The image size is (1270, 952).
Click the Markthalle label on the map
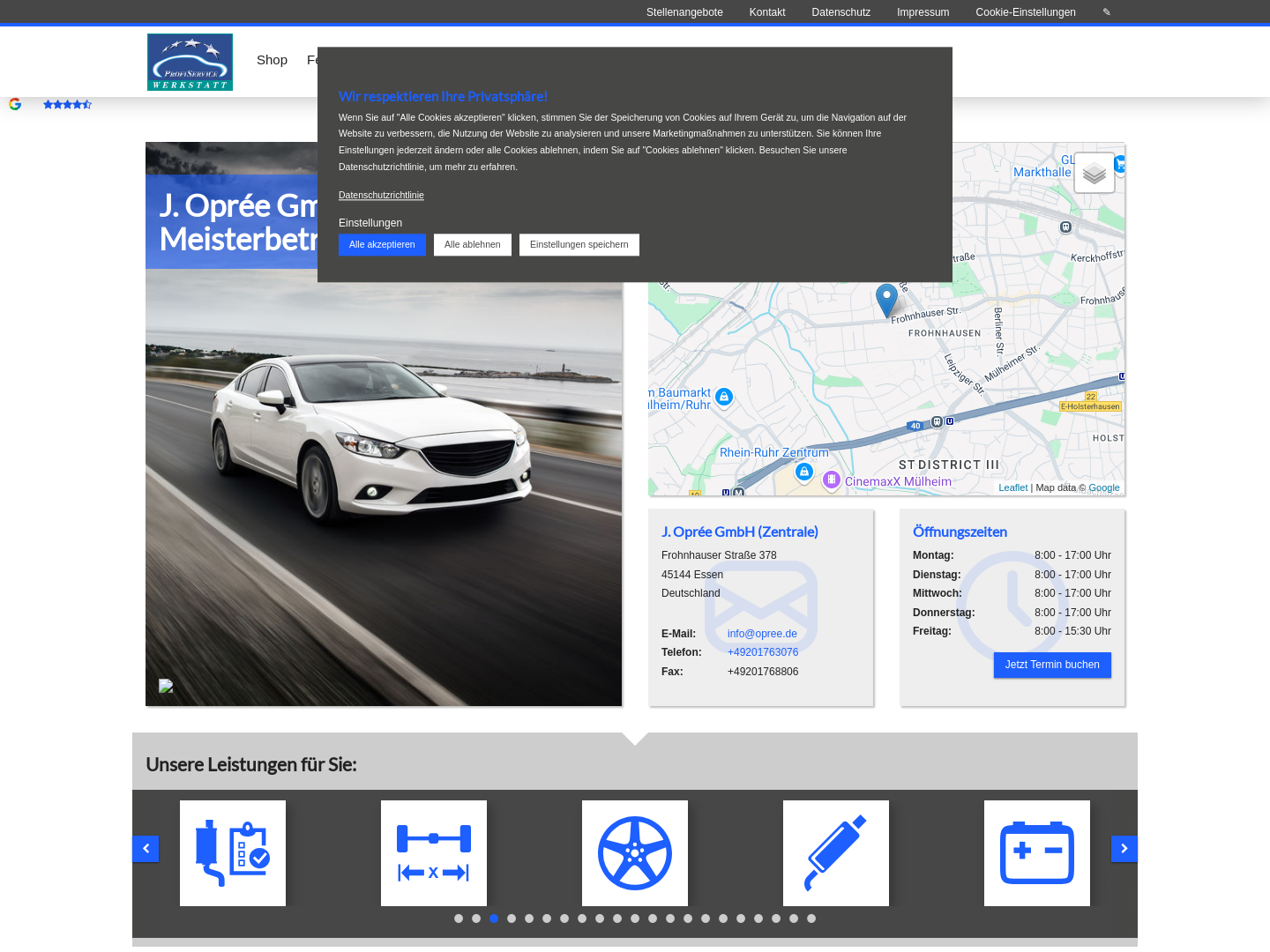pyautogui.click(x=1042, y=172)
